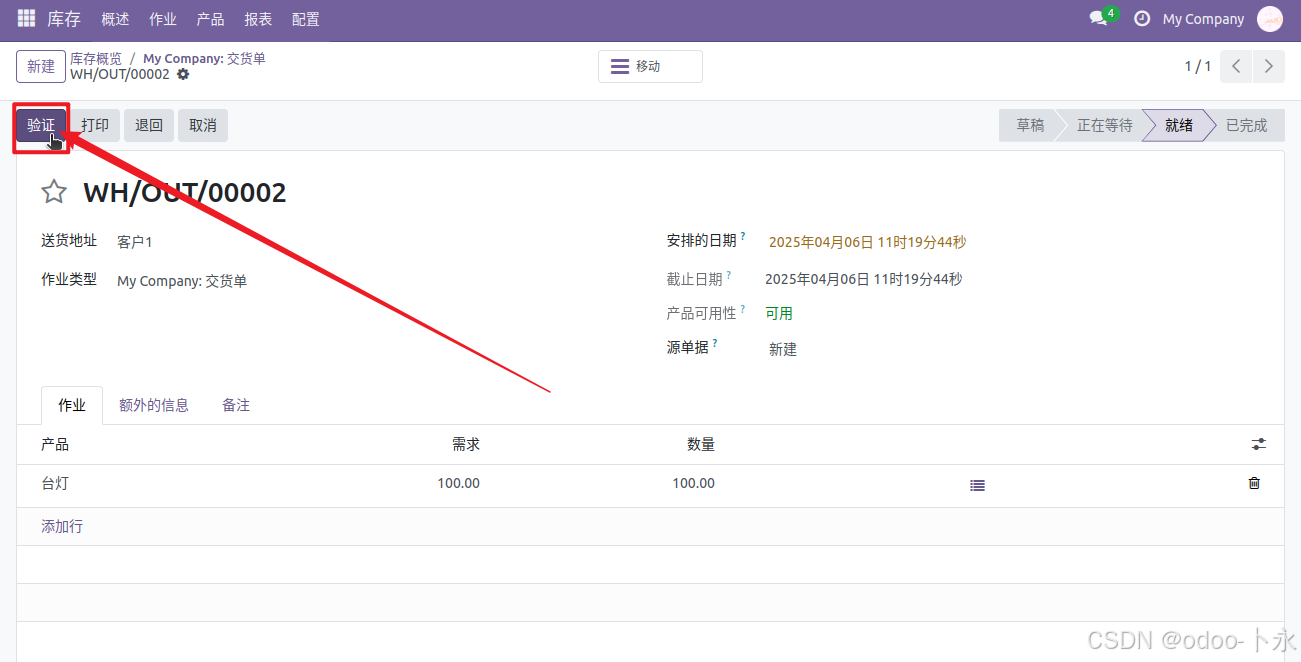Click the 就绪 status stage
1301x662 pixels.
[x=1179, y=125]
